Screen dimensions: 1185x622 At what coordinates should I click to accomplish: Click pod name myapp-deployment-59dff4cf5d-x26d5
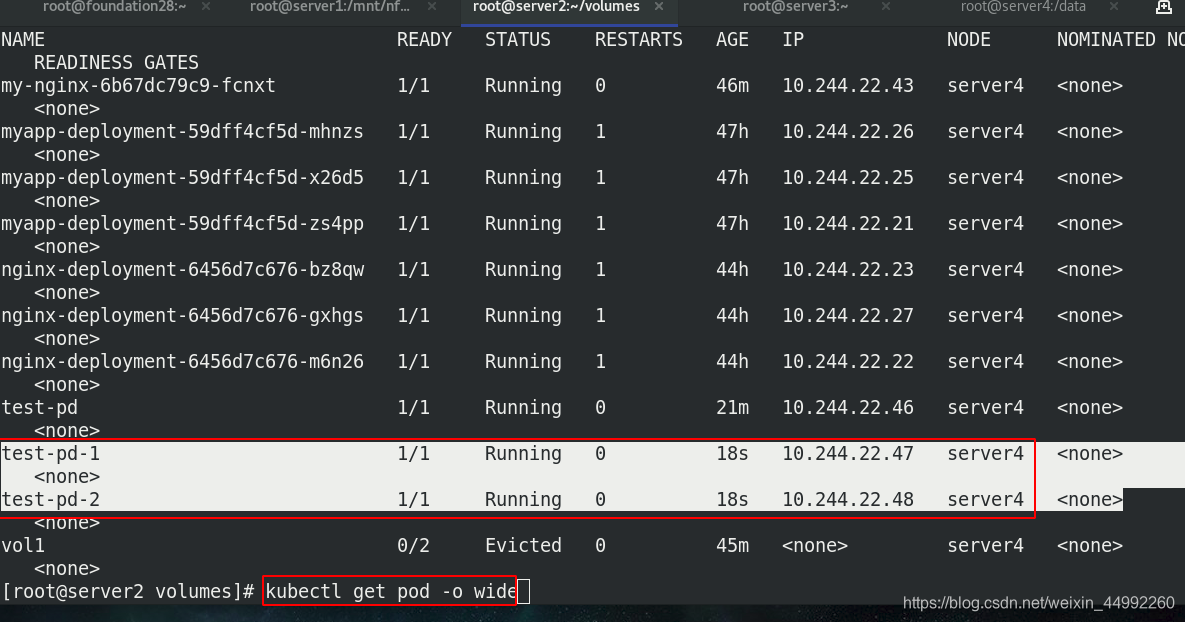182,178
